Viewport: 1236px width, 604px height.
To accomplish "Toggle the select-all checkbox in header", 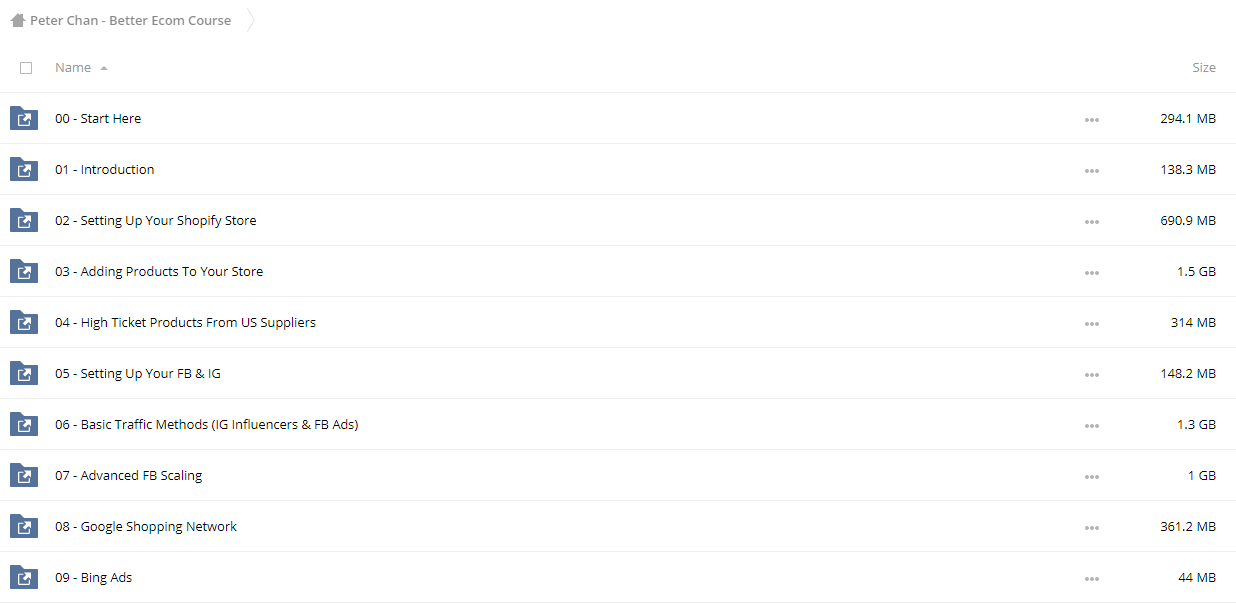I will coord(26,68).
